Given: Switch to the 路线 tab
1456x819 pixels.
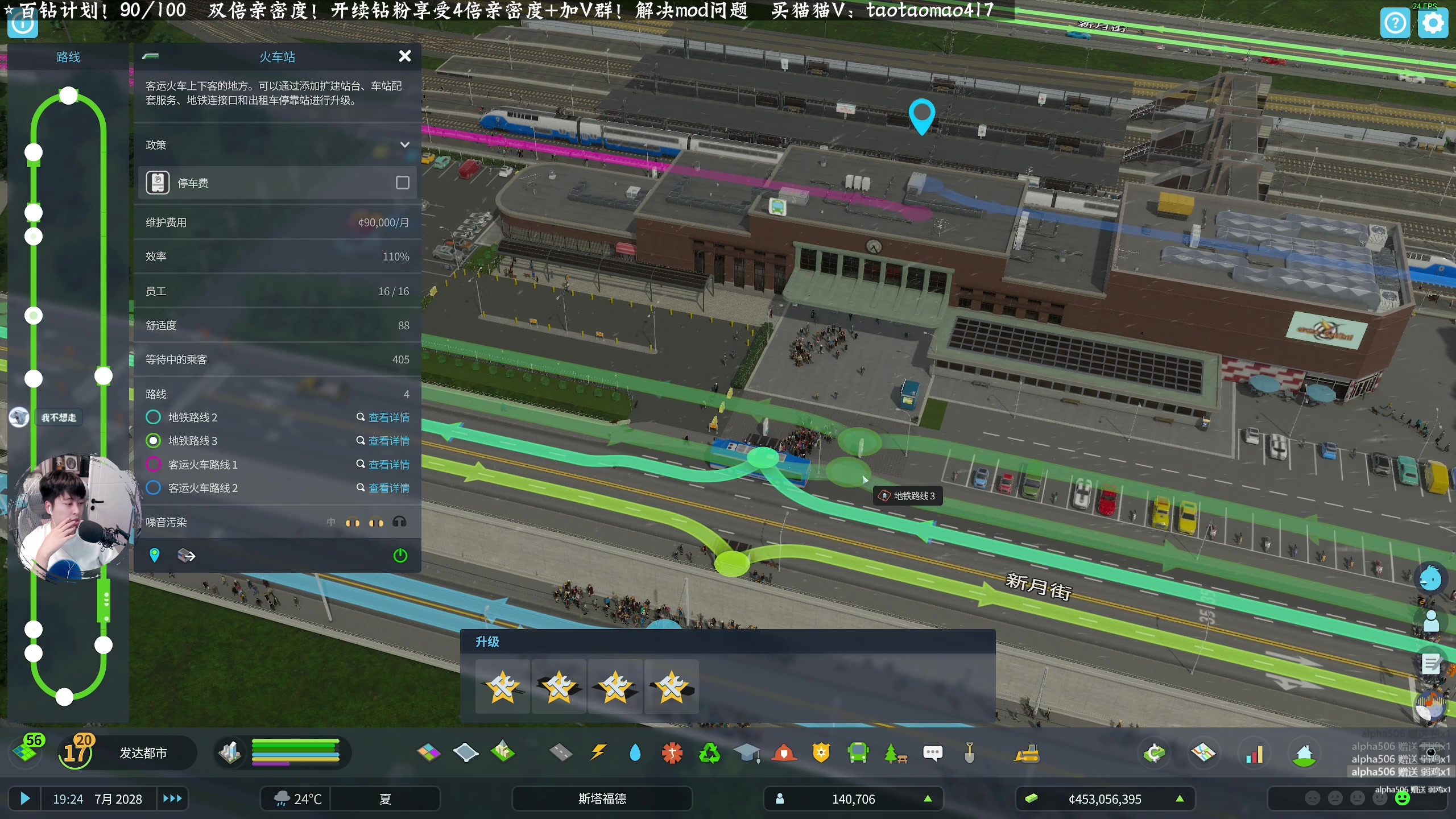Looking at the screenshot, I should pos(68,57).
